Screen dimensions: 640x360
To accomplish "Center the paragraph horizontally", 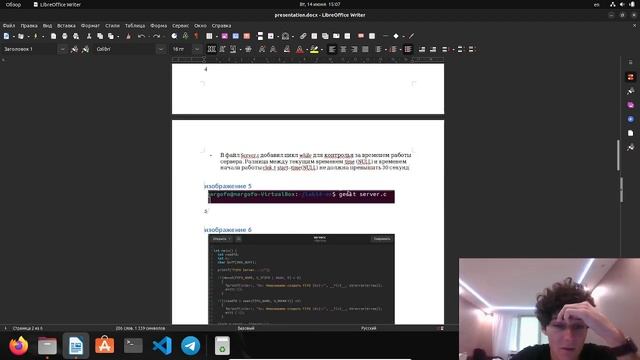I will (343, 49).
